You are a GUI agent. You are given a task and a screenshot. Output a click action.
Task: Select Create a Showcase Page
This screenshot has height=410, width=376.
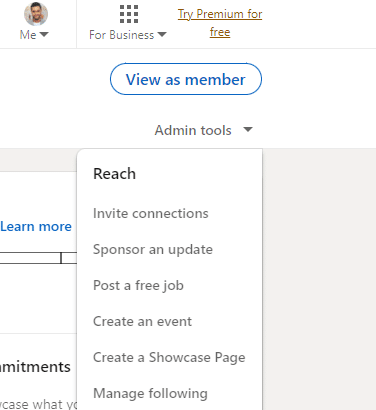169,357
